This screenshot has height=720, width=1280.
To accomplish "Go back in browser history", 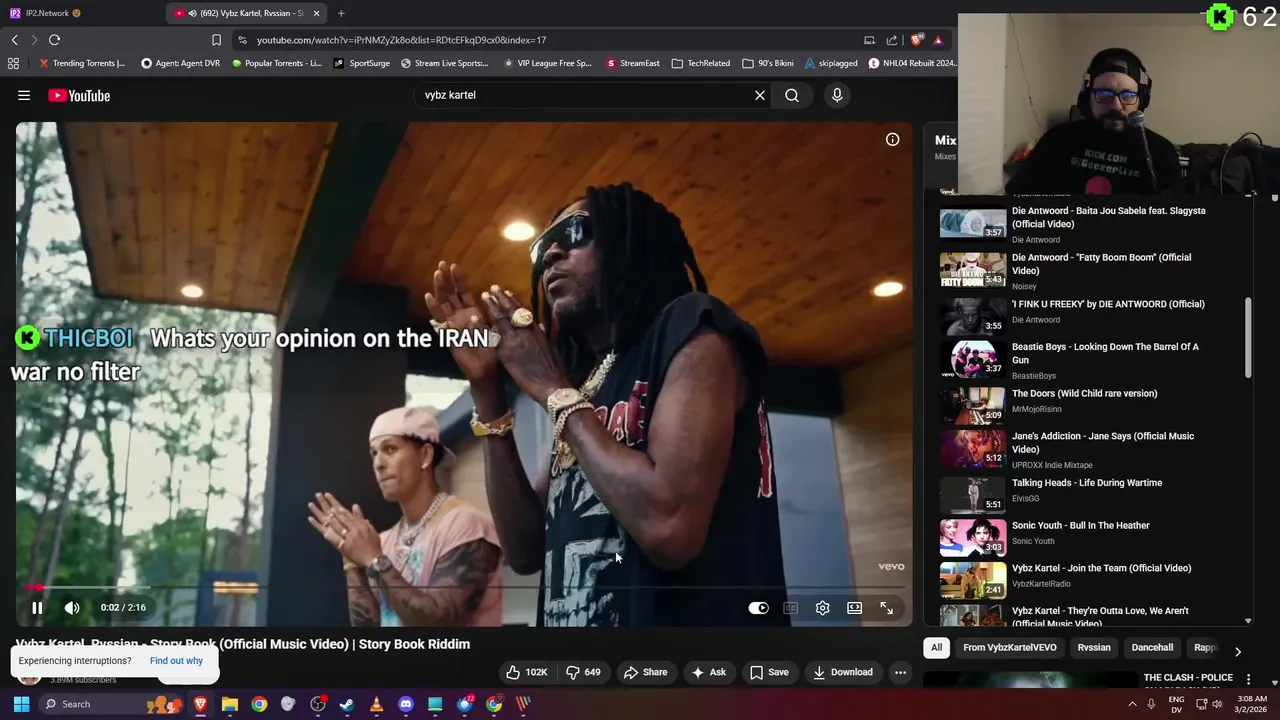I will (14, 40).
